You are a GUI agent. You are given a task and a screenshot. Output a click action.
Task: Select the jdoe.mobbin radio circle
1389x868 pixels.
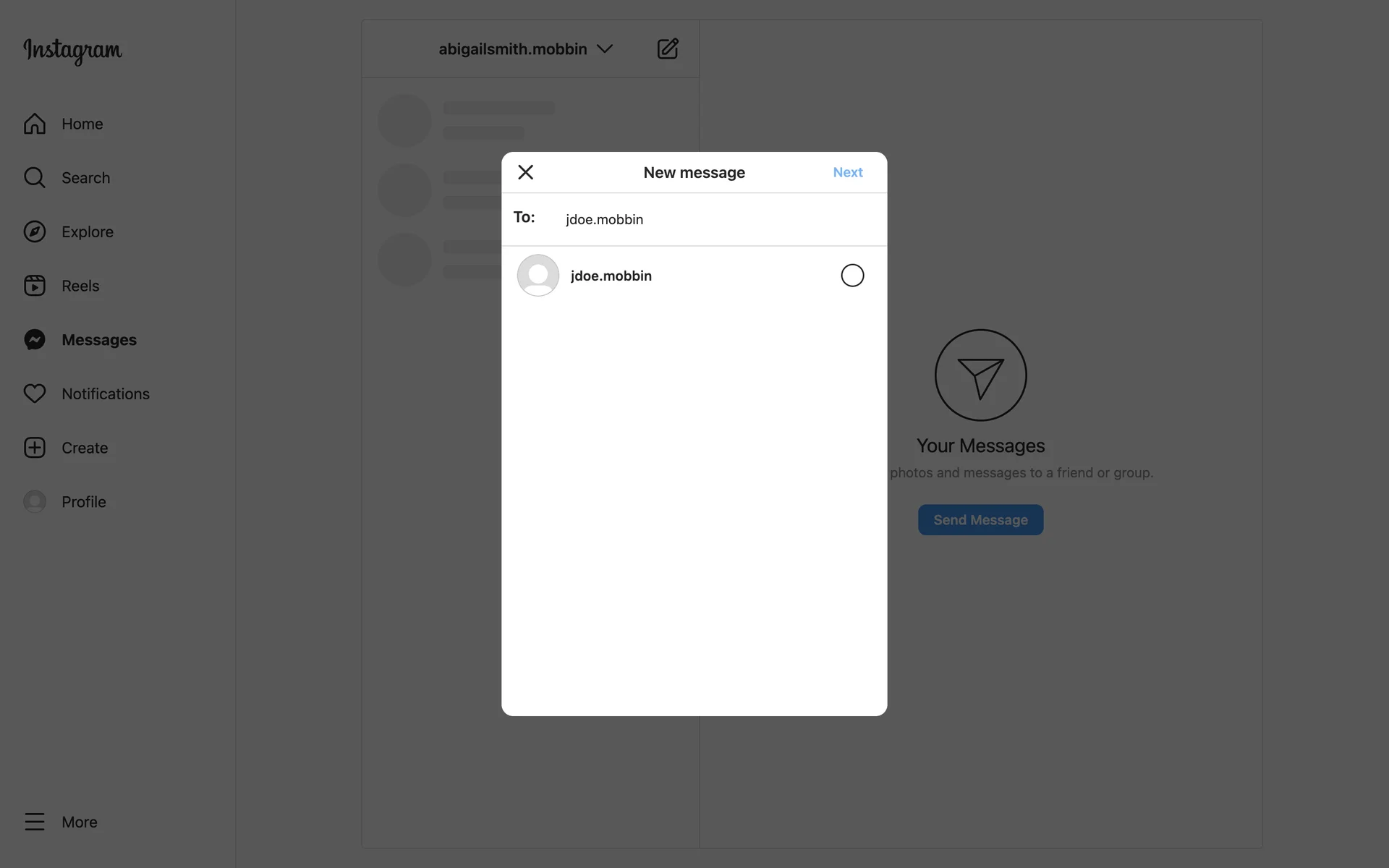[852, 276]
